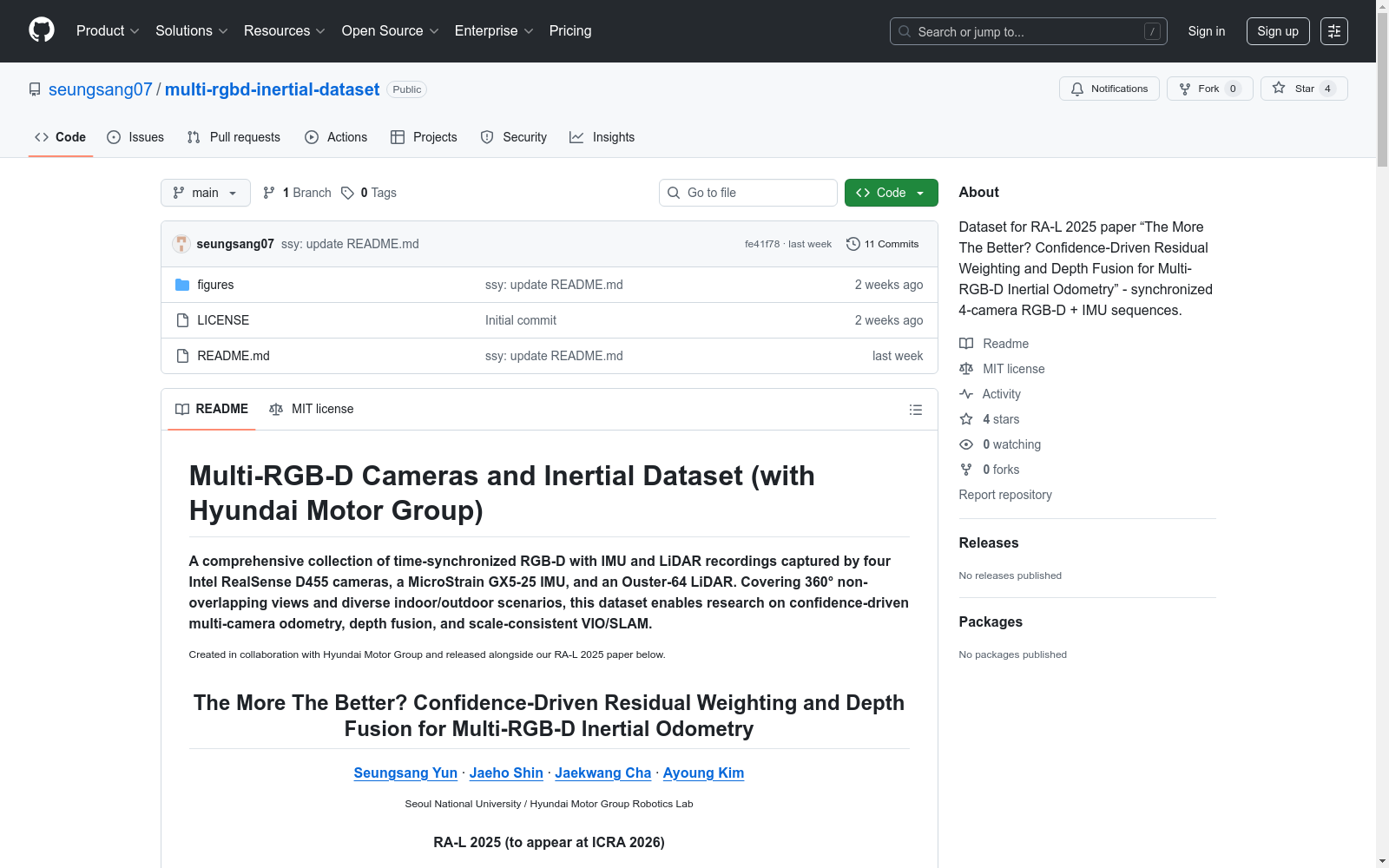Click Report repository link
Image resolution: width=1389 pixels, height=868 pixels.
1005,495
